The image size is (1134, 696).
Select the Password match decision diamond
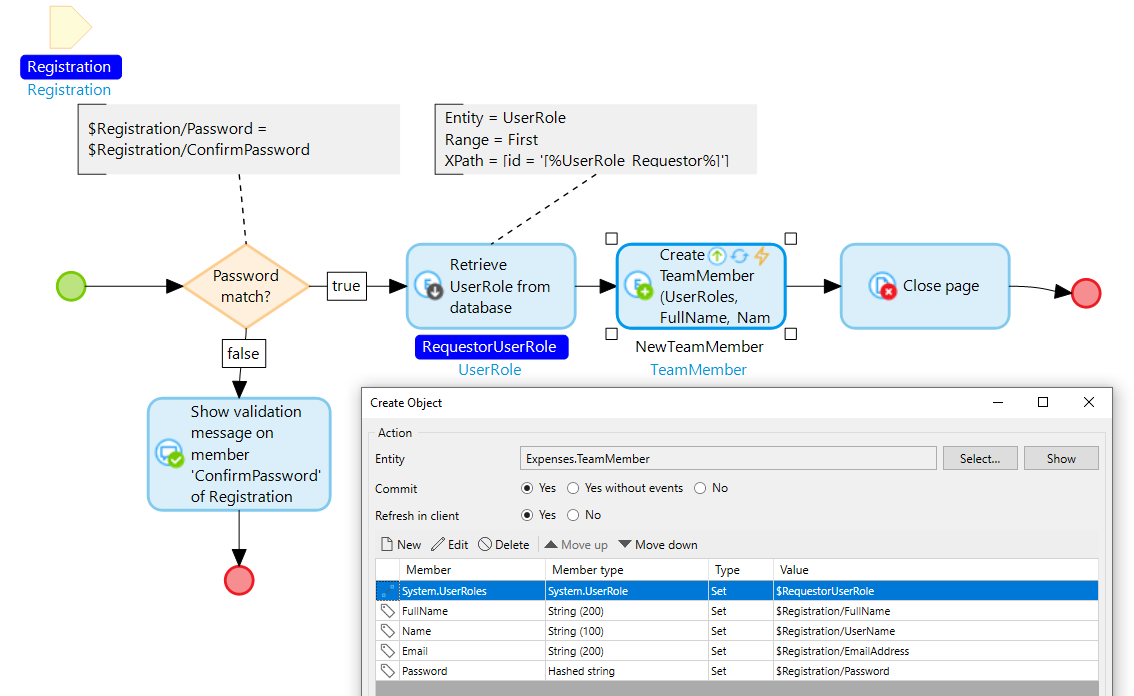click(246, 287)
